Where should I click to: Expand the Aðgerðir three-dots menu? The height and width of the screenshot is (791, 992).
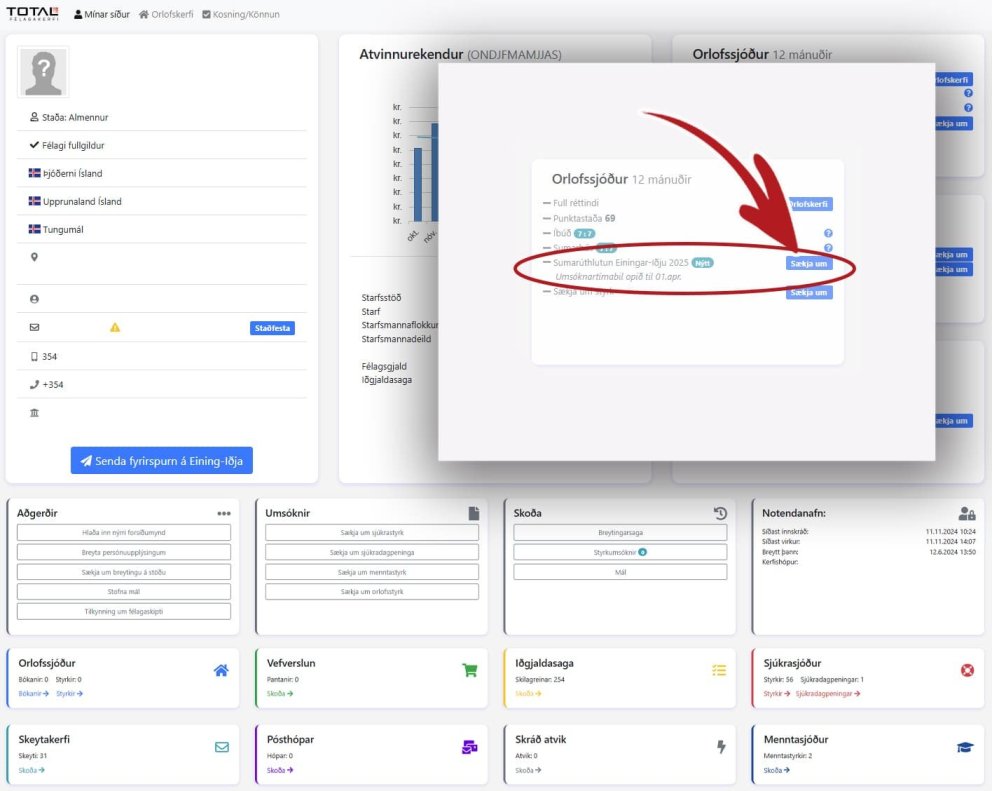pyautogui.click(x=224, y=513)
